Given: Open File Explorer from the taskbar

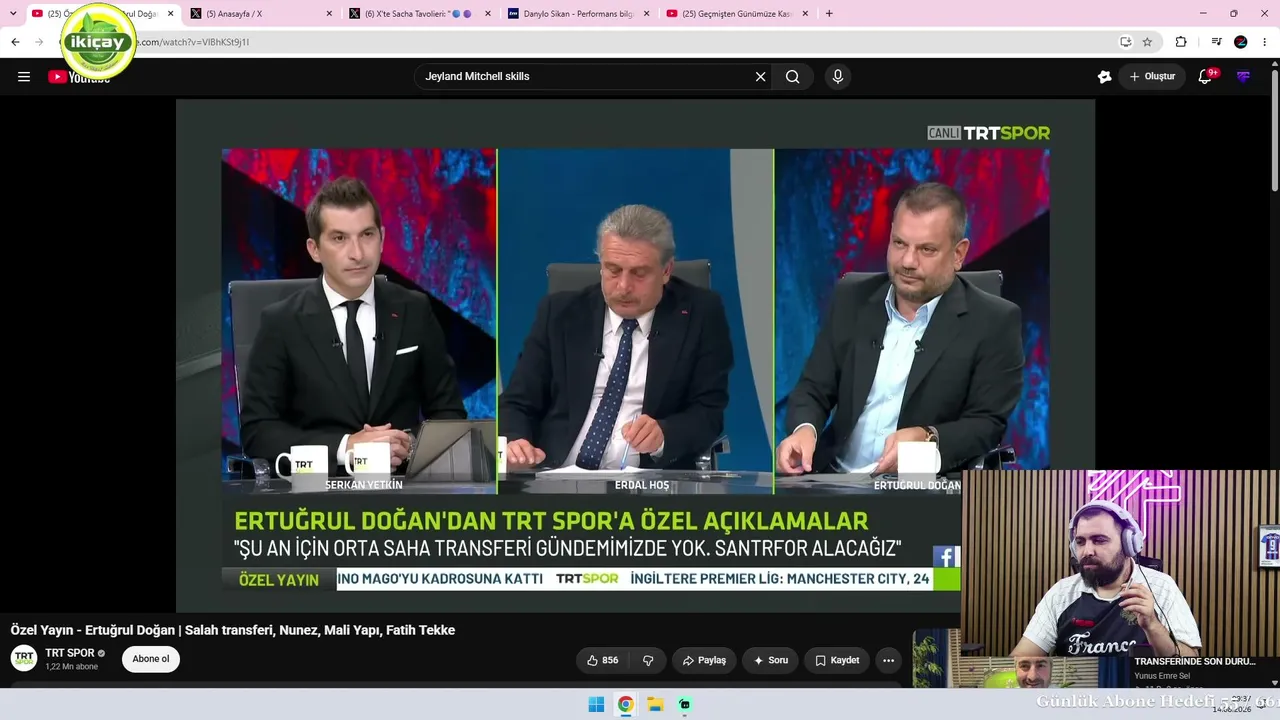Looking at the screenshot, I should [655, 704].
